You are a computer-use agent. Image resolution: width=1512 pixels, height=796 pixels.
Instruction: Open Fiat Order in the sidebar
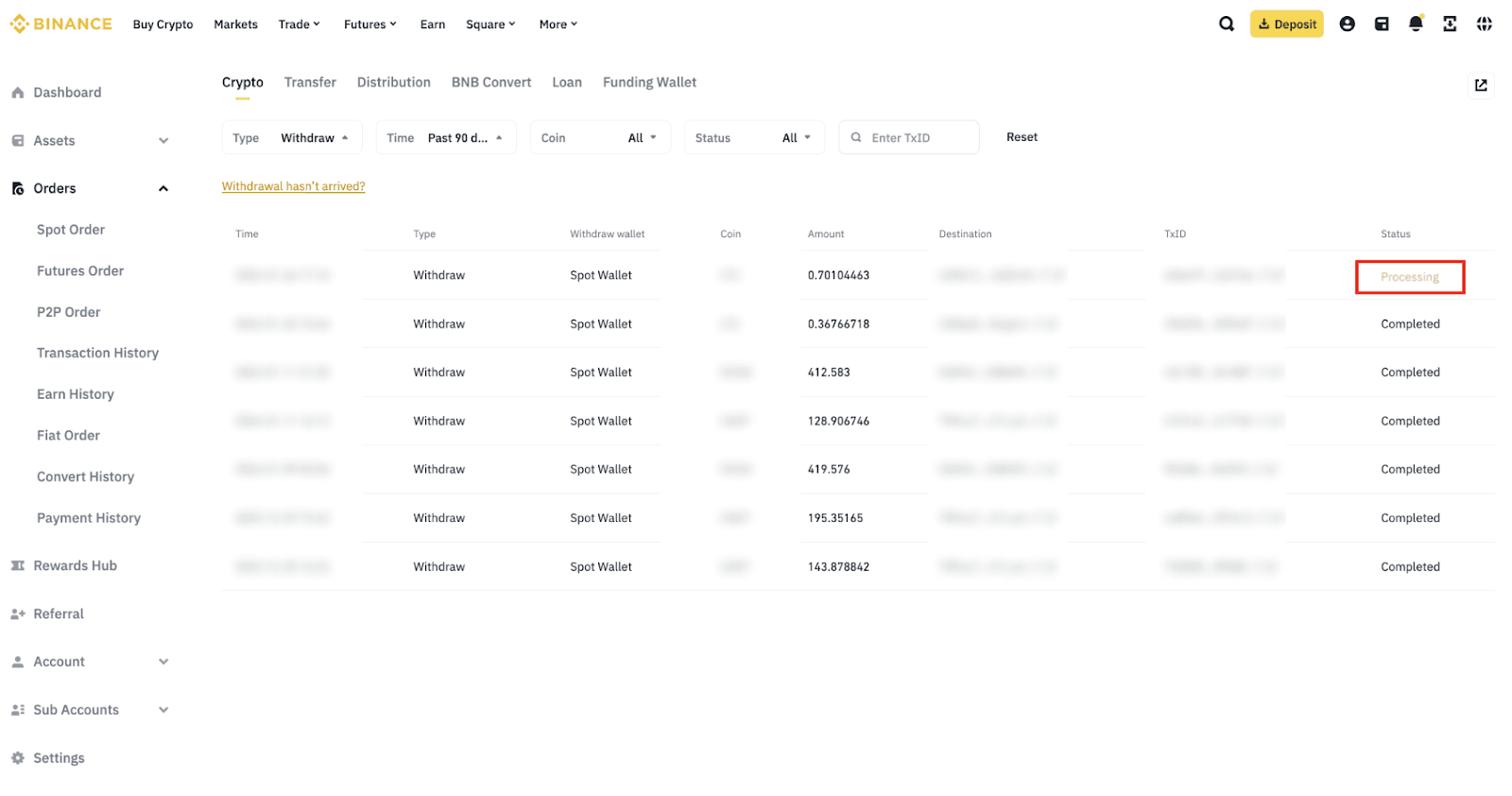[x=68, y=436]
